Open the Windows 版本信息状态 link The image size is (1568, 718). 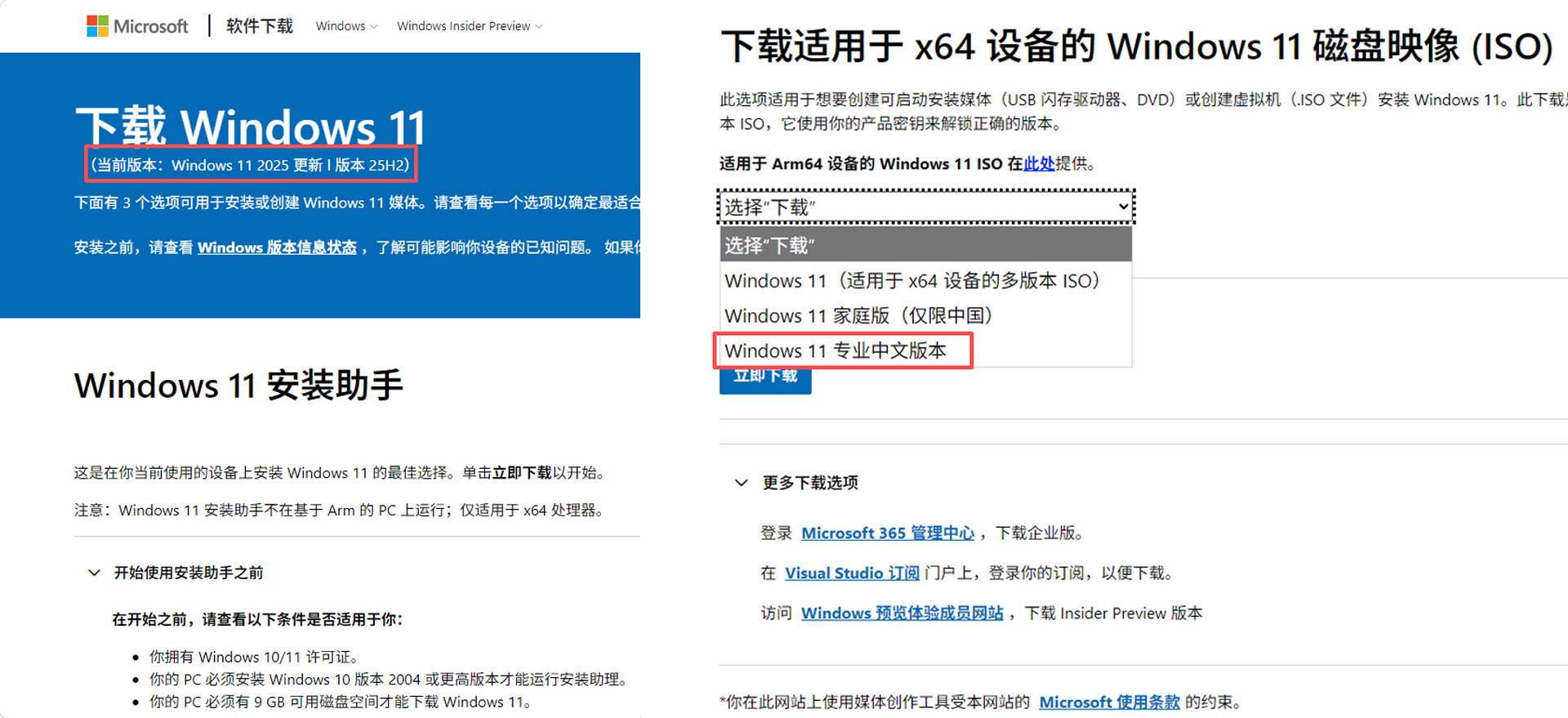(277, 248)
